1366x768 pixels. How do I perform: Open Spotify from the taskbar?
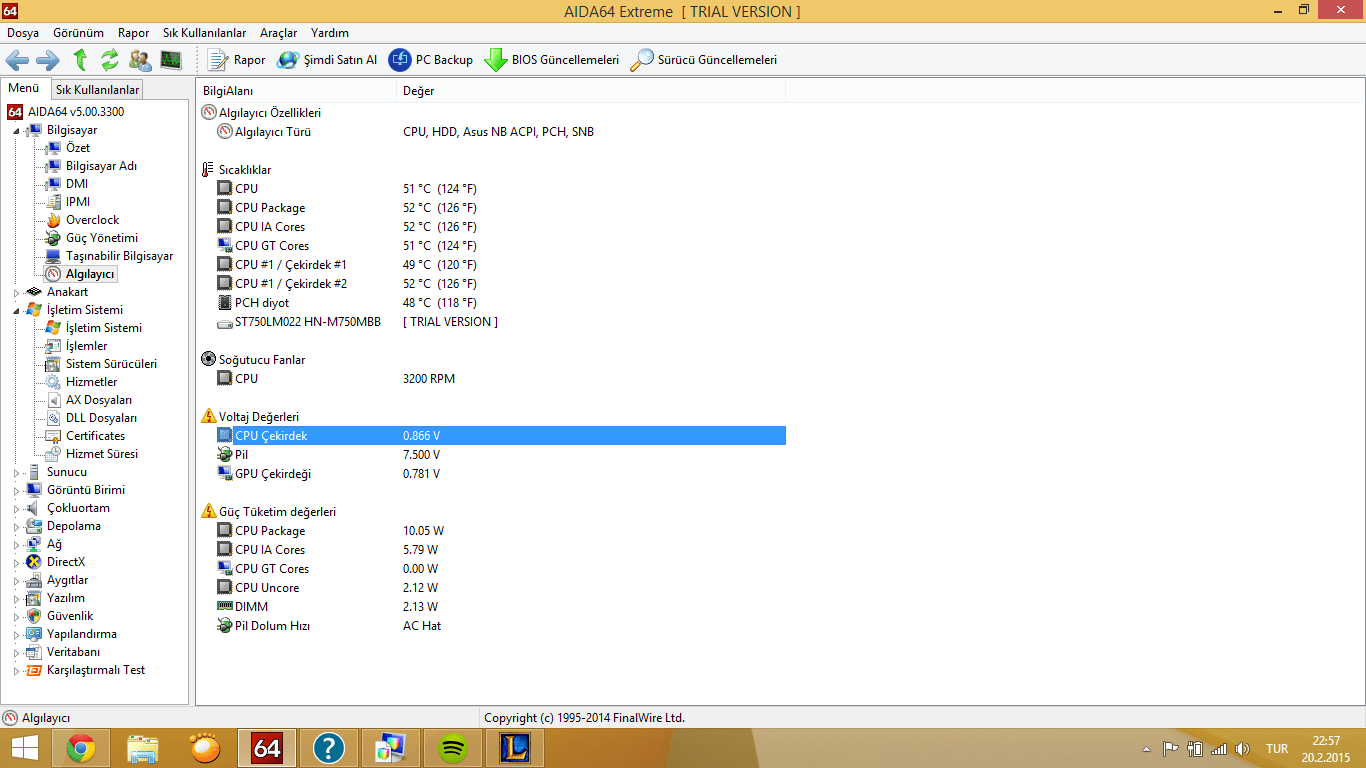(x=453, y=748)
